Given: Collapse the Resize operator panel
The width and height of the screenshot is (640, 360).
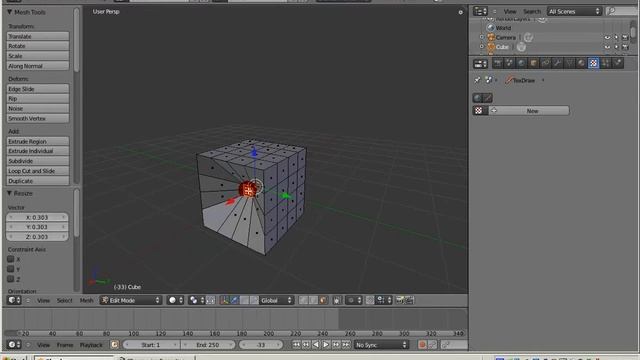Looking at the screenshot, I should 9,193.
